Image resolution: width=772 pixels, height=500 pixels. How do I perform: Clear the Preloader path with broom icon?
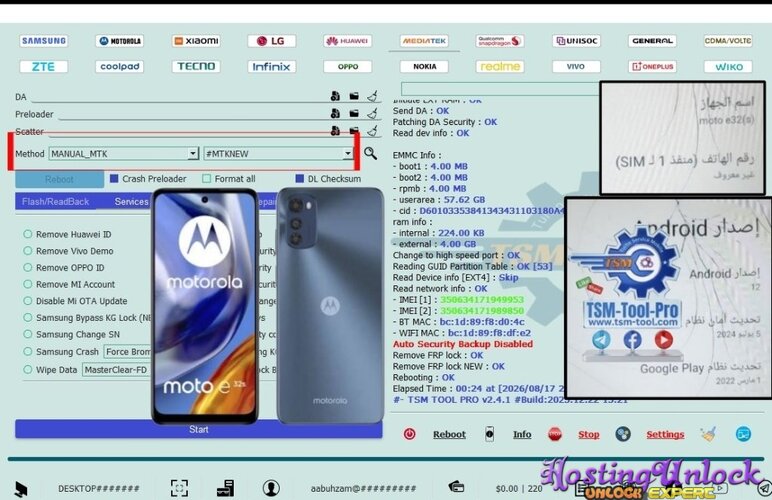(373, 114)
